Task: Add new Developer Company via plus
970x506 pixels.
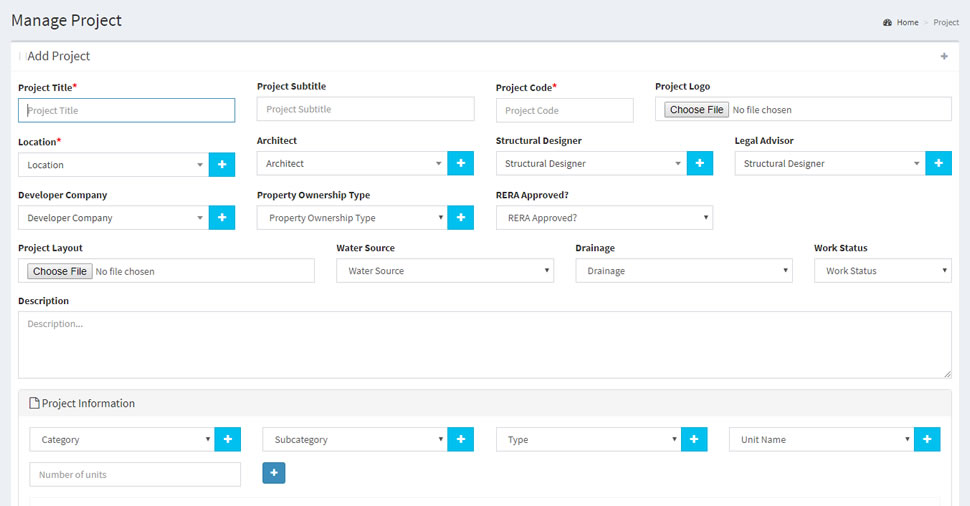Action: 222,218
